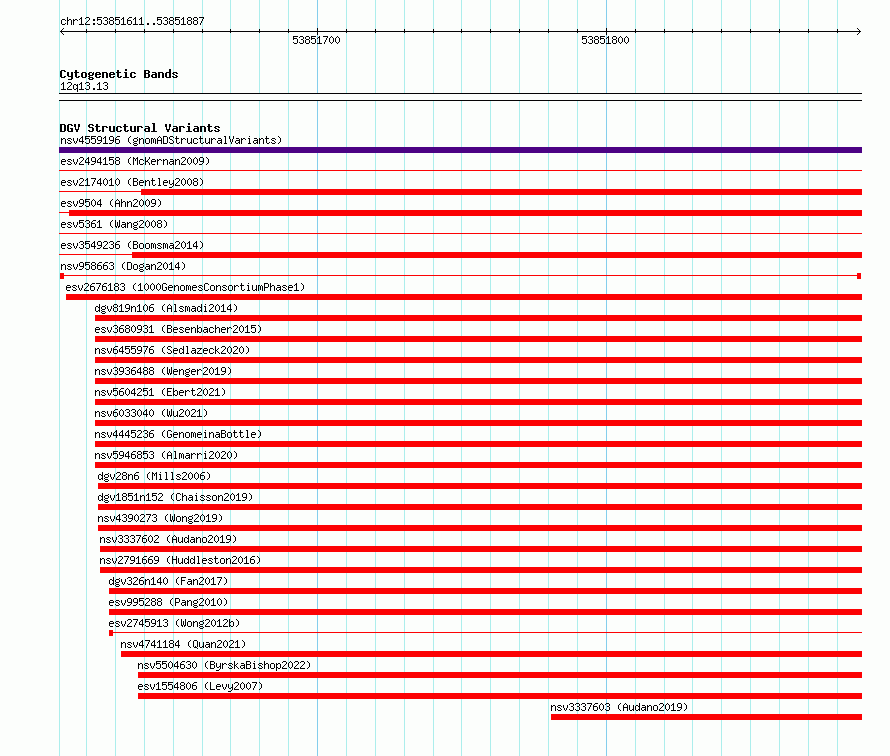Image resolution: width=890 pixels, height=756 pixels.
Task: Select the nsv6455976 (Sedlazeck2020) label
Action: coord(172,350)
